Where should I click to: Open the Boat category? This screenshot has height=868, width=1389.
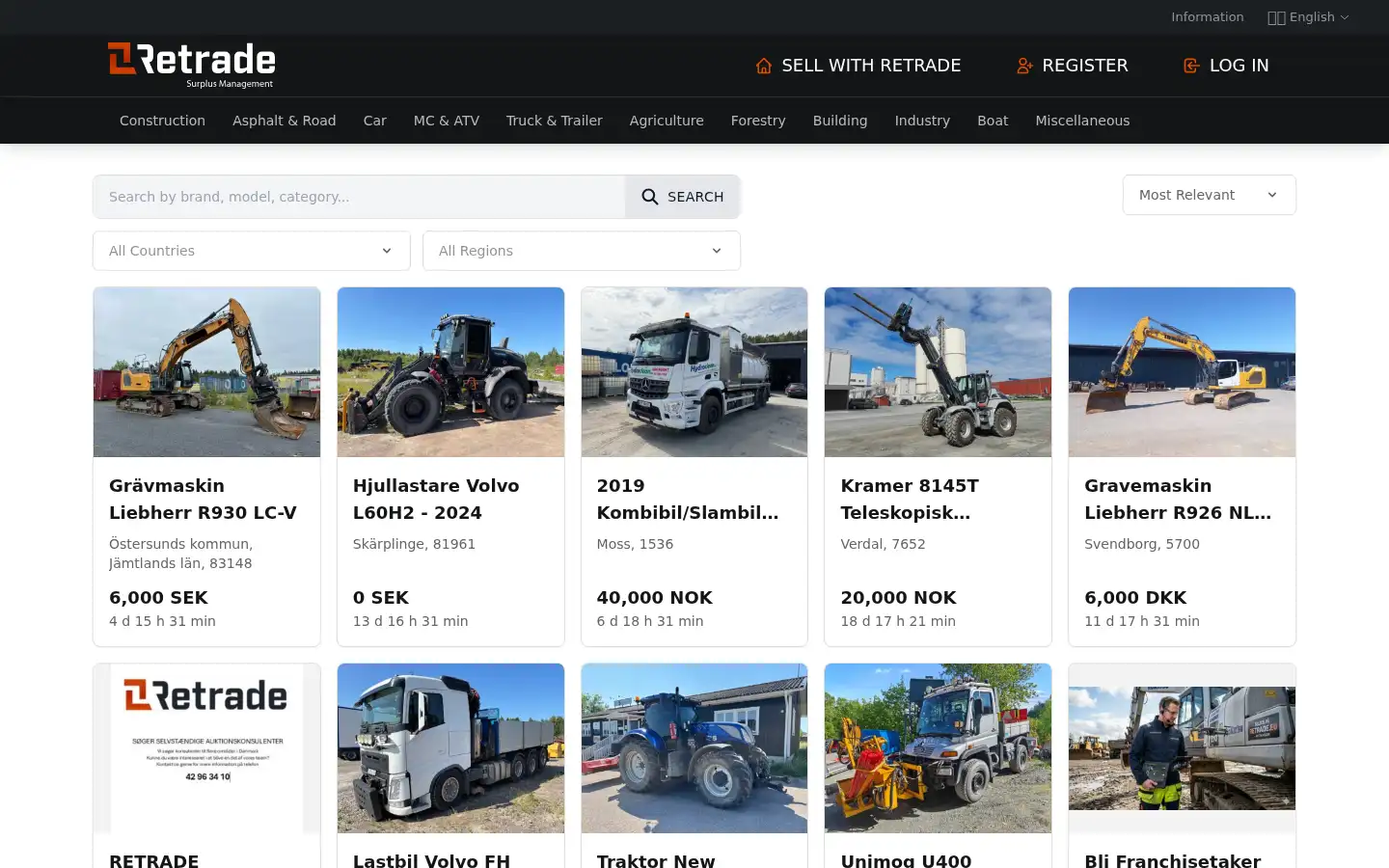[x=993, y=121]
